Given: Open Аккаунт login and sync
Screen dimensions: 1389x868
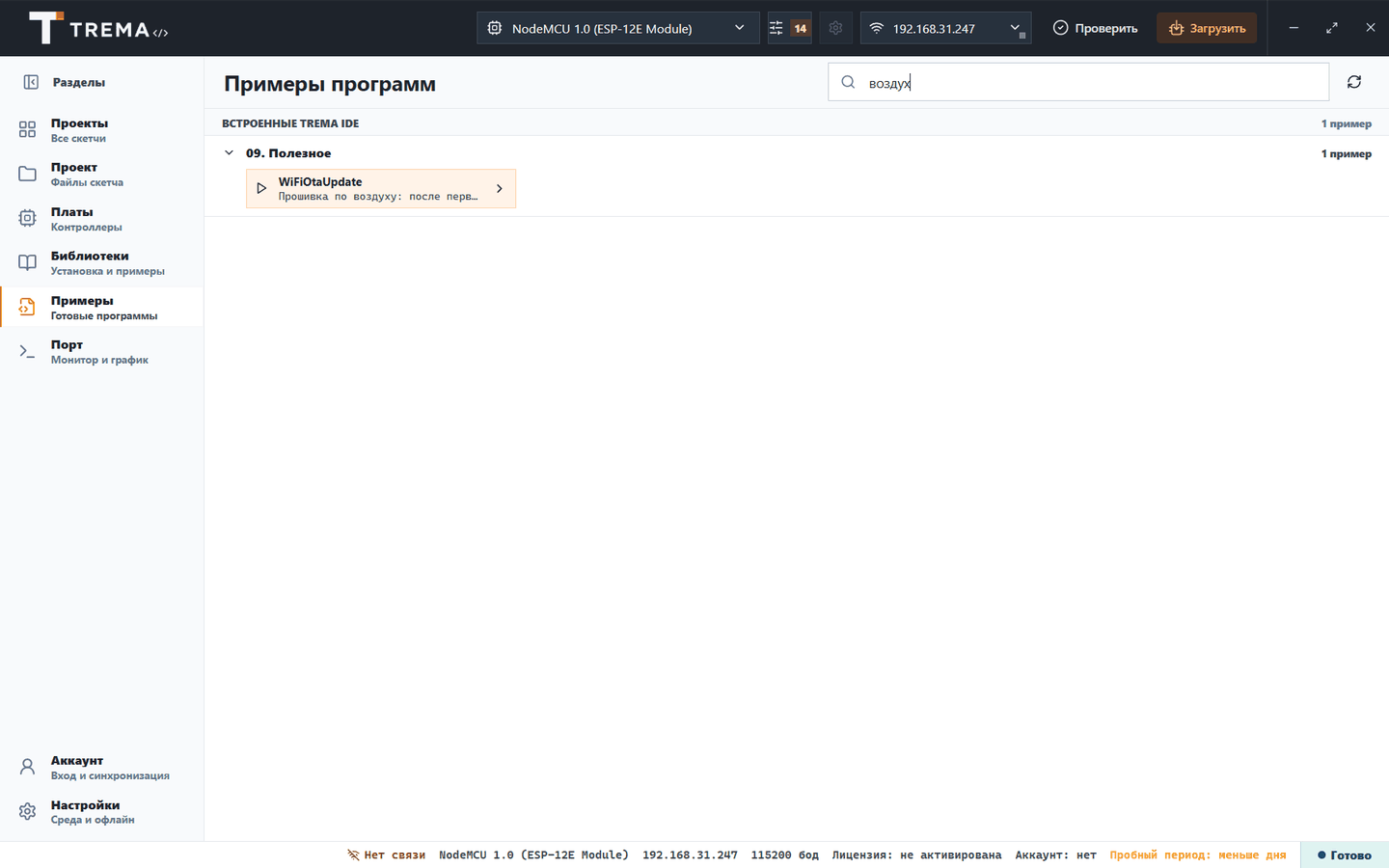Looking at the screenshot, I should click(101, 768).
